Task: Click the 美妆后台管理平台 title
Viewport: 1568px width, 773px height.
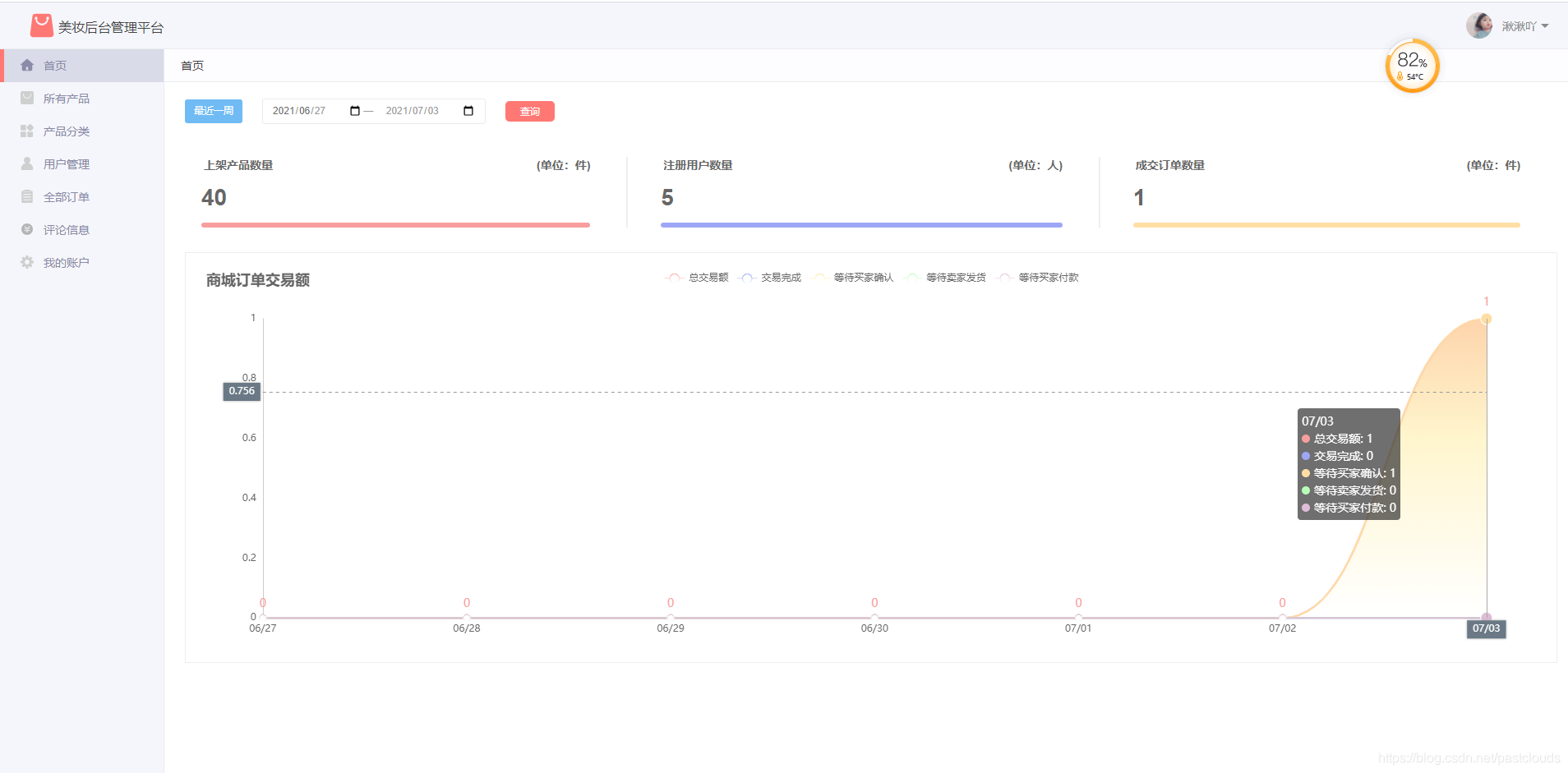Action: 111,27
